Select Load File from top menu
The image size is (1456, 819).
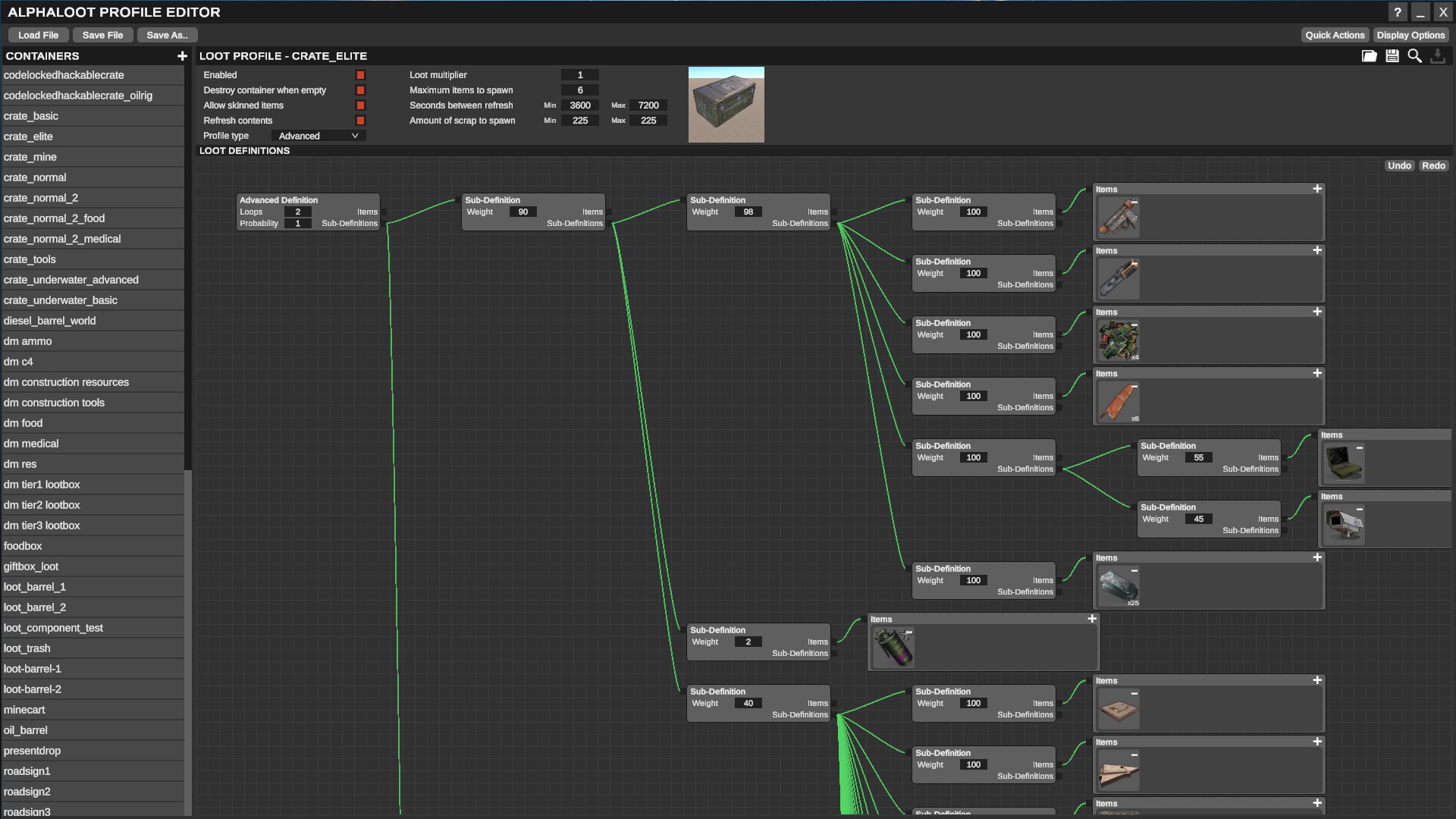click(x=37, y=35)
